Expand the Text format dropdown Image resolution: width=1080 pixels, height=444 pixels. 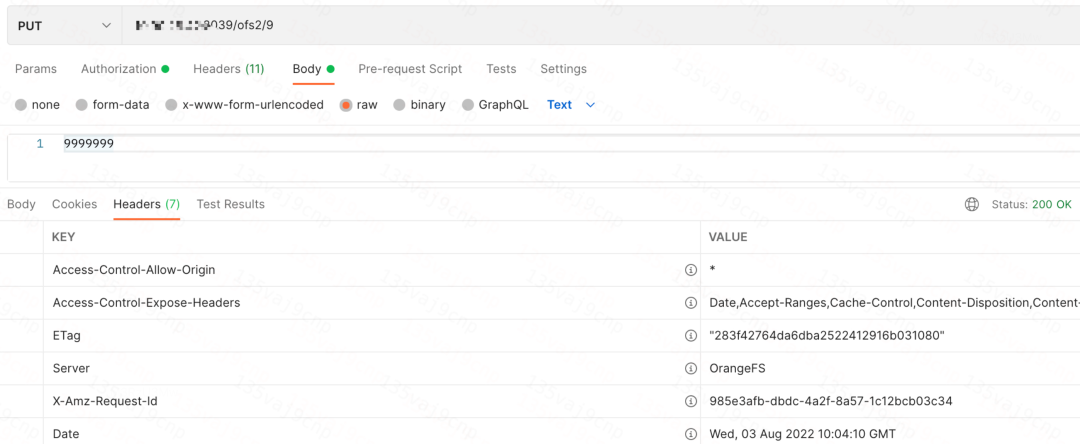tap(571, 105)
